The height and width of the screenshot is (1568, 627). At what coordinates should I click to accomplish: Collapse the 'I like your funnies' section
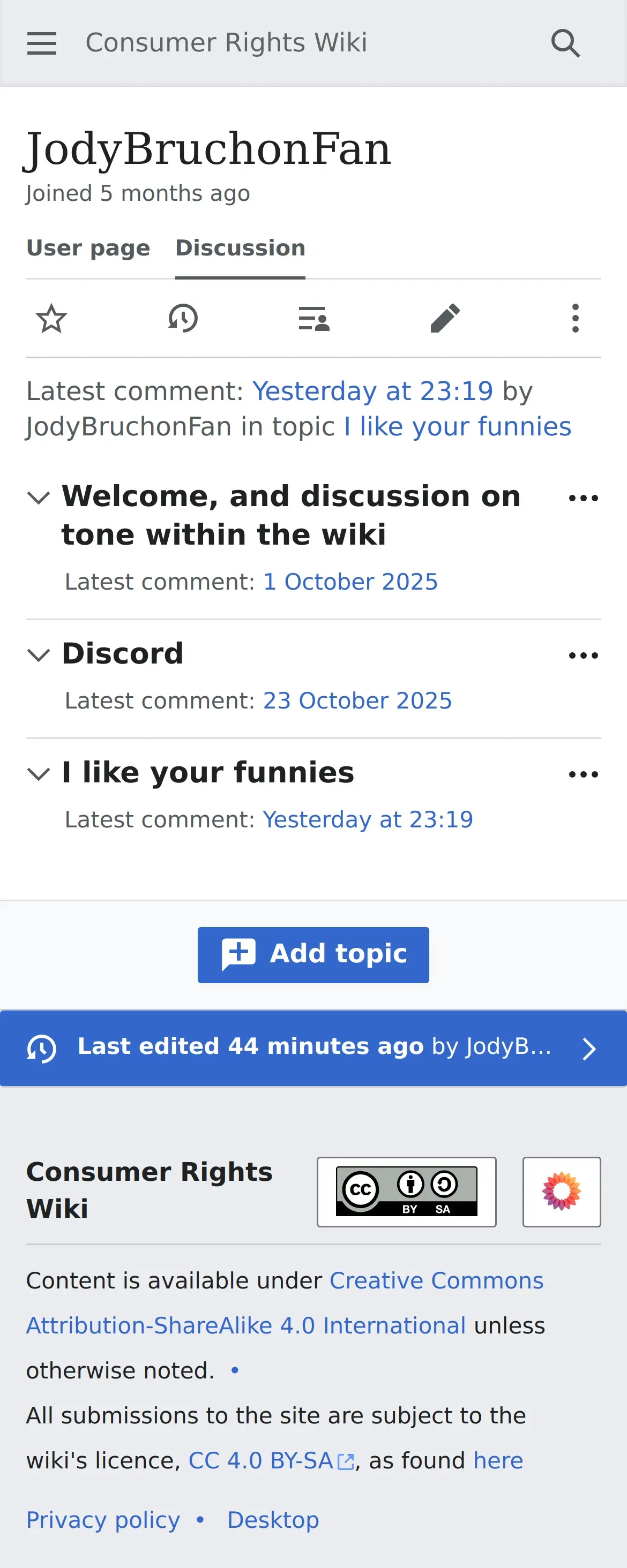39,774
